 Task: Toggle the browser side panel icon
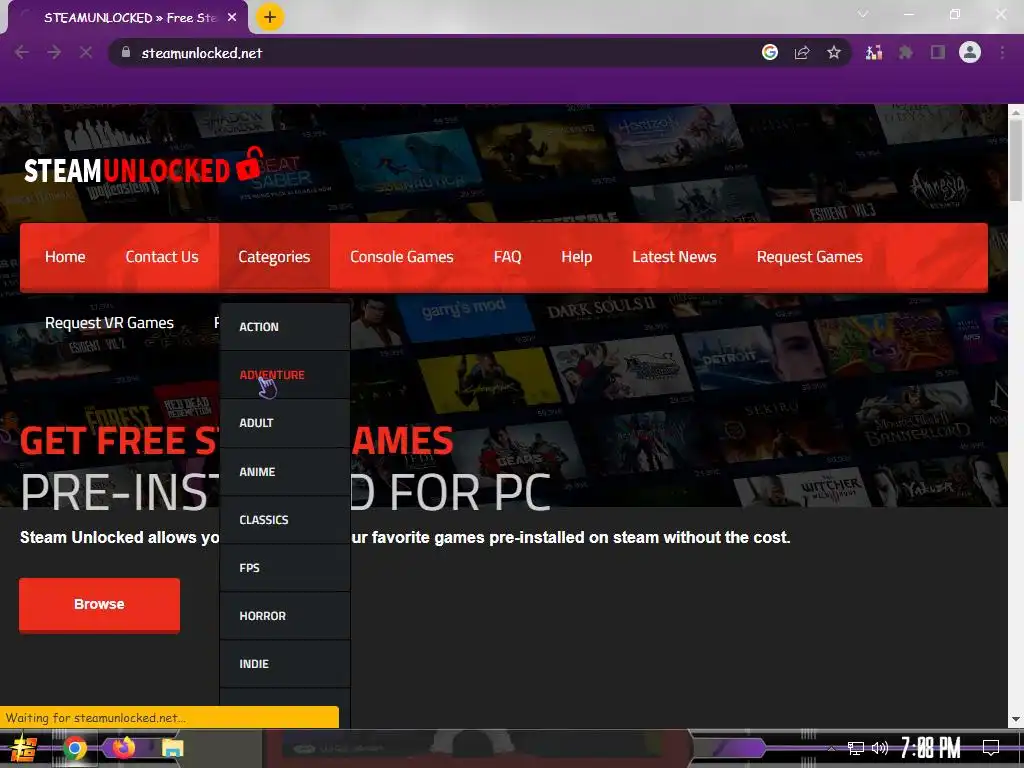click(x=938, y=52)
